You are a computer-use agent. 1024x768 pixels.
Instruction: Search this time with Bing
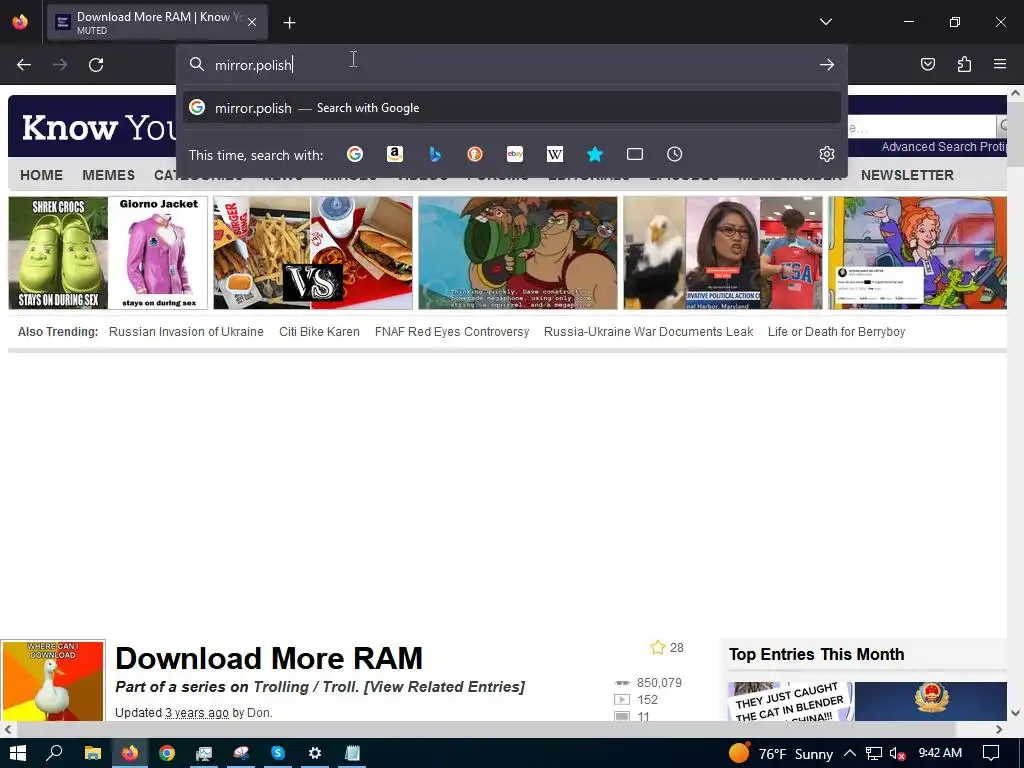click(435, 154)
